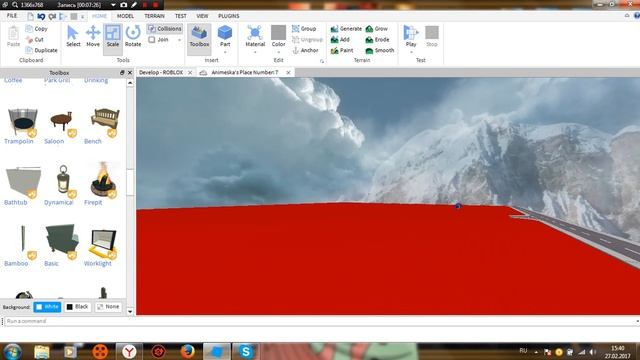Use the Paint terrain tool
The width and height of the screenshot is (640, 360).
pyautogui.click(x=342, y=50)
